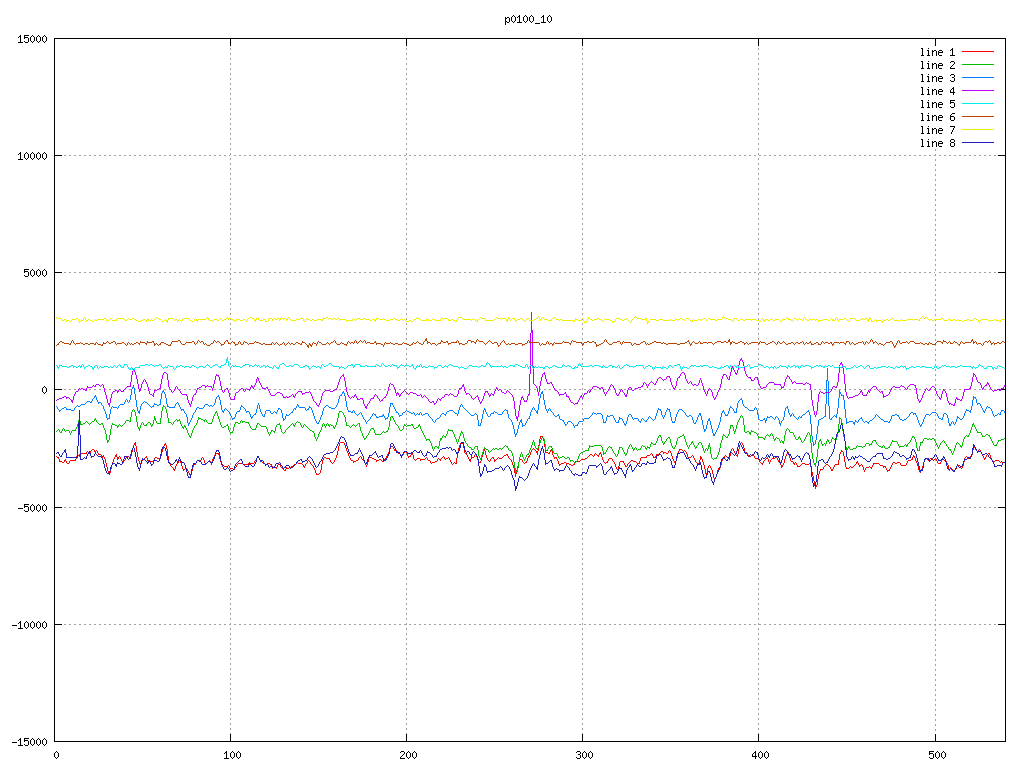
Task: Click the dark blue line 8 legend sample
Action: tap(978, 143)
